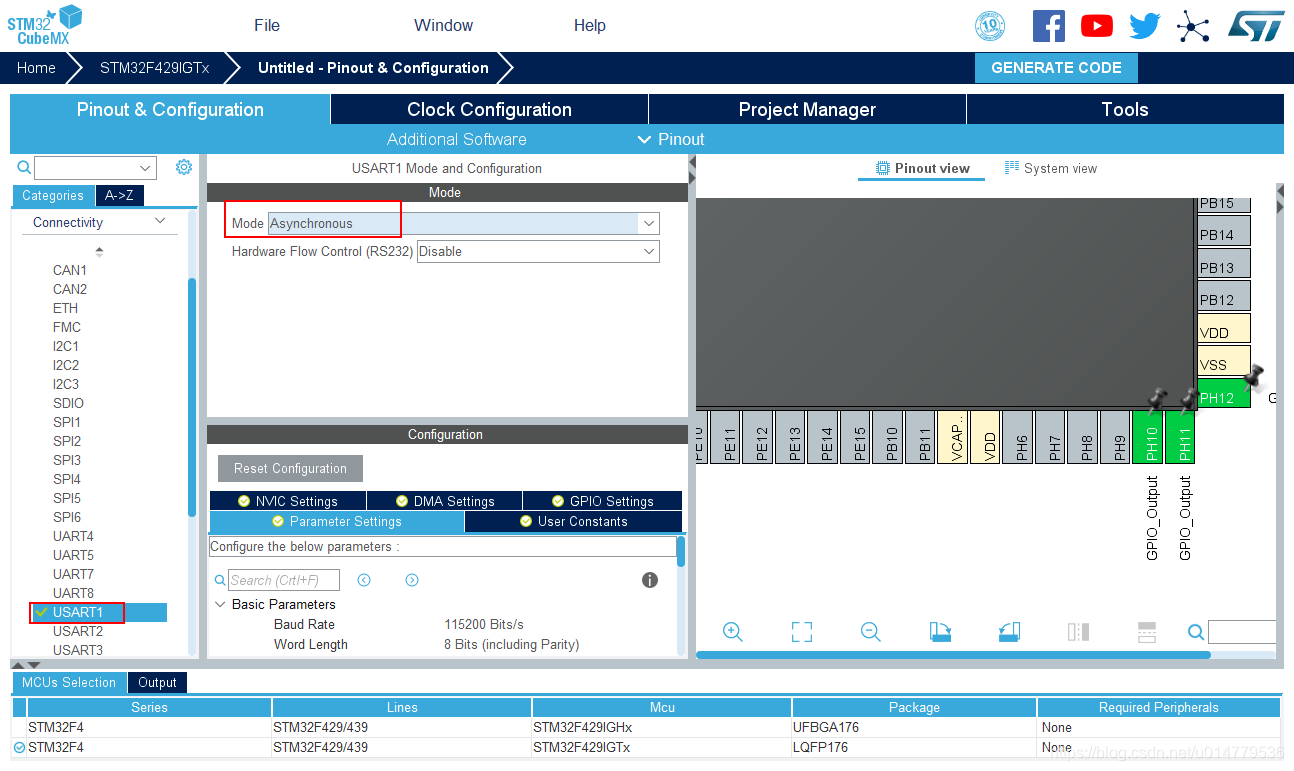Rotate the chip clockwise icon
Viewport: 1294px width, 771px height.
(940, 631)
